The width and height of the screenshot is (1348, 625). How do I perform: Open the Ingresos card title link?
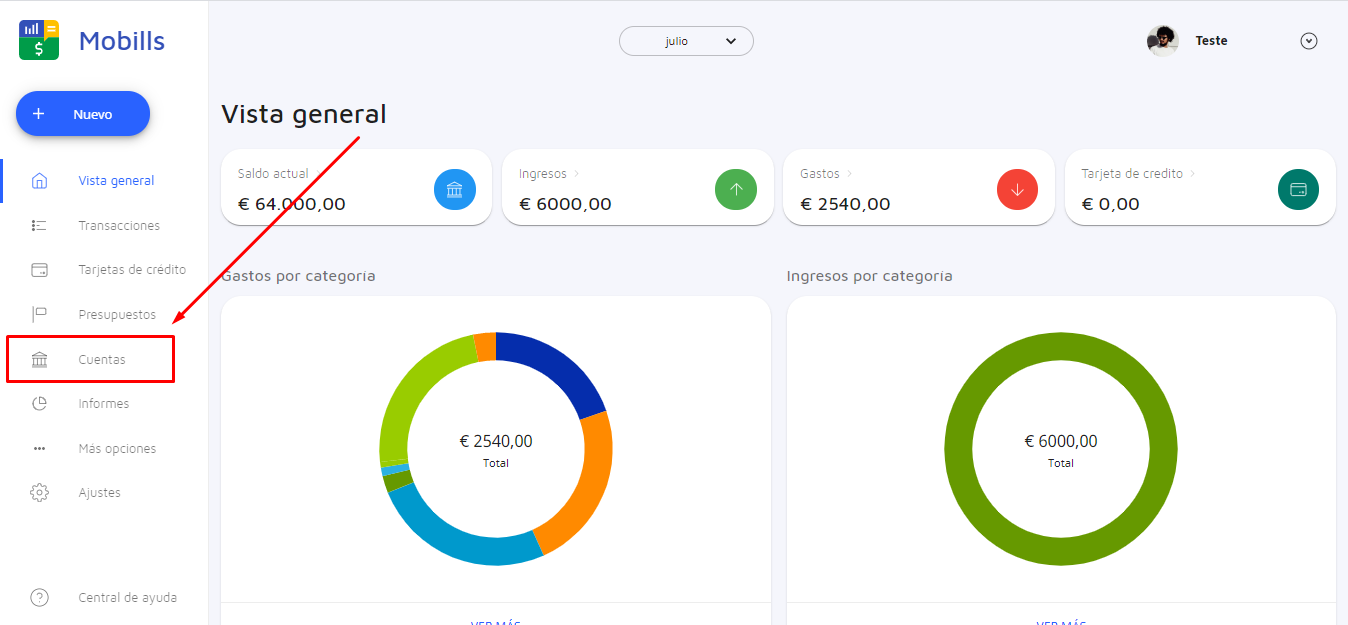[x=543, y=174]
